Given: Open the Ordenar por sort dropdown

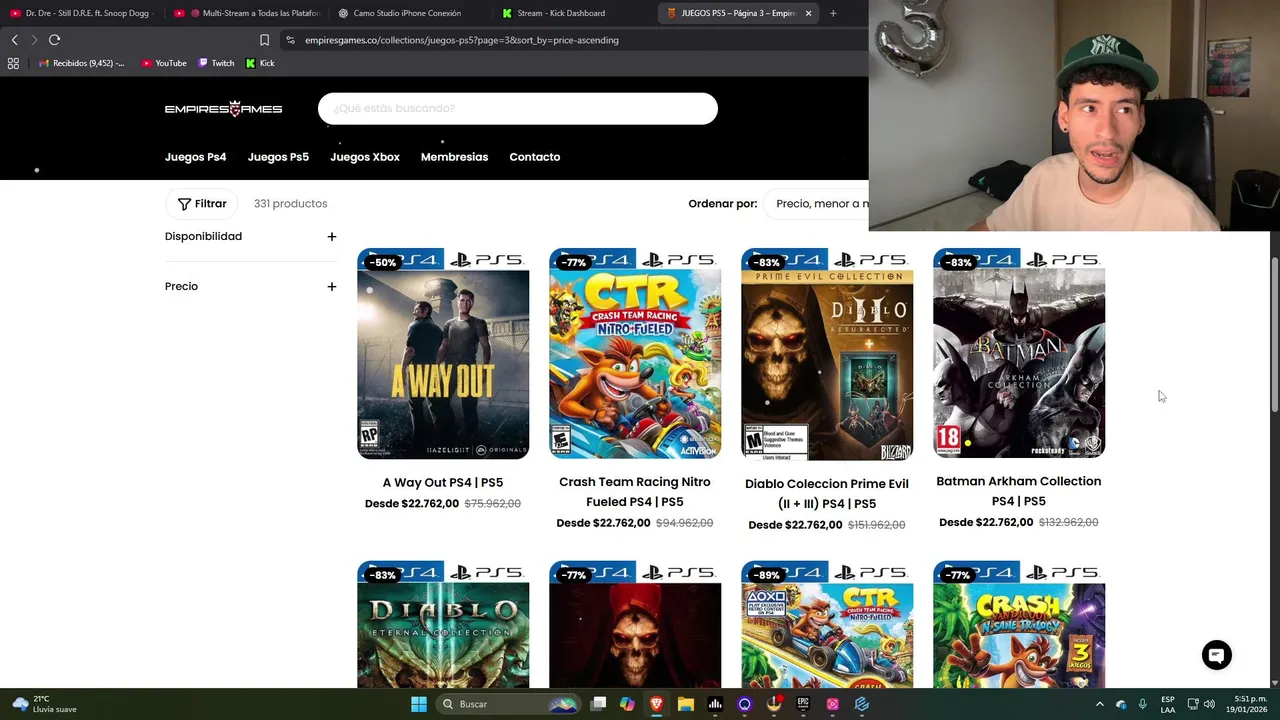Looking at the screenshot, I should [817, 204].
